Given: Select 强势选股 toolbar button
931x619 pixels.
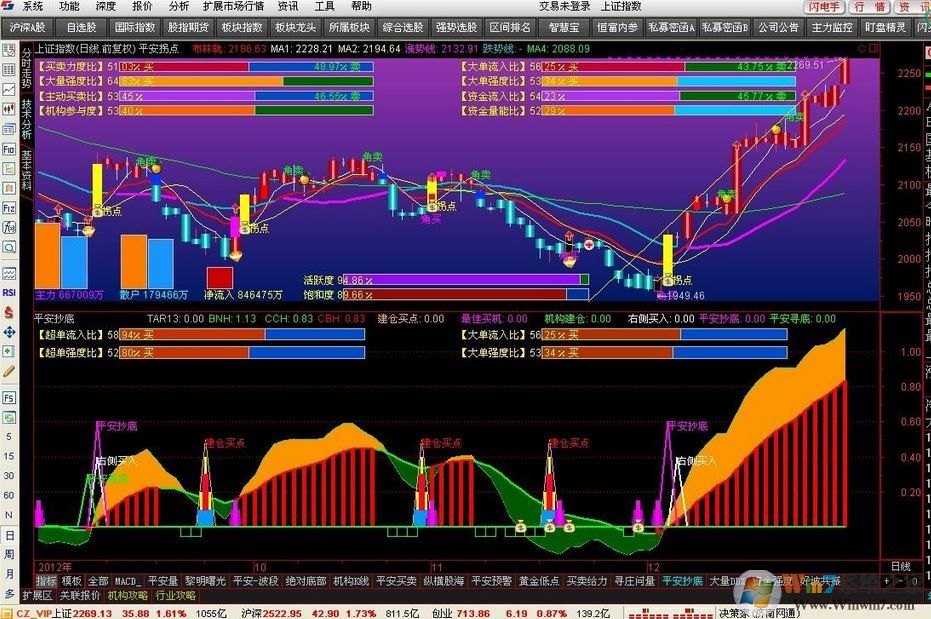Looking at the screenshot, I should 456,27.
